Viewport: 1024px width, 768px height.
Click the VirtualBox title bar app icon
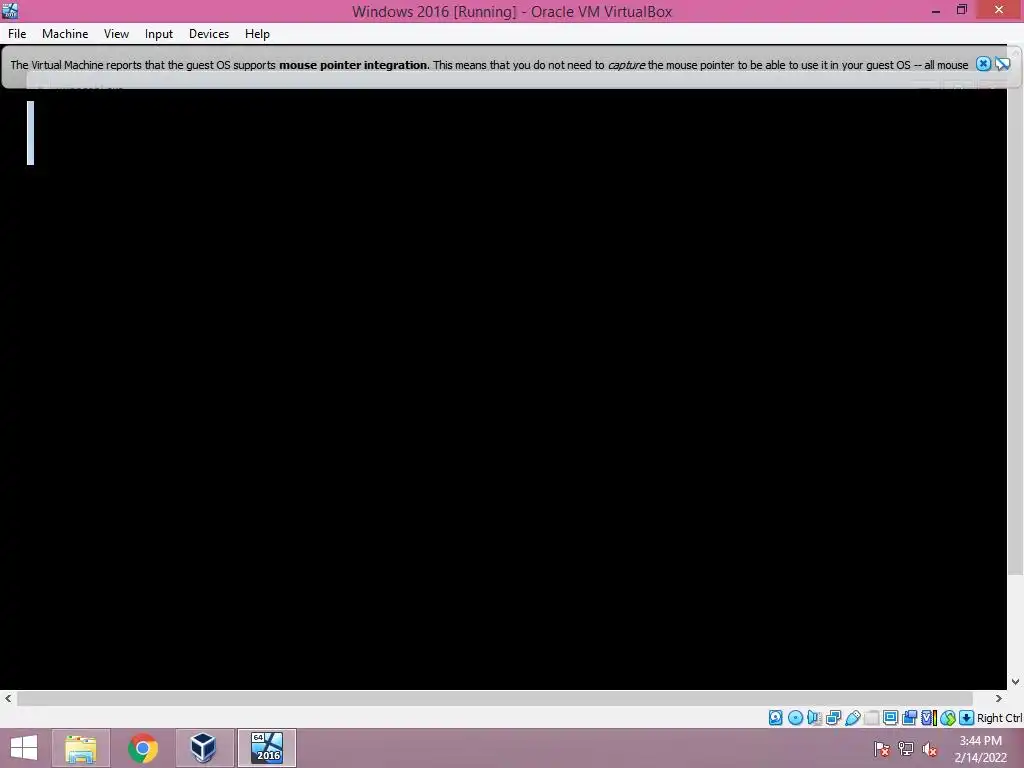[10, 10]
